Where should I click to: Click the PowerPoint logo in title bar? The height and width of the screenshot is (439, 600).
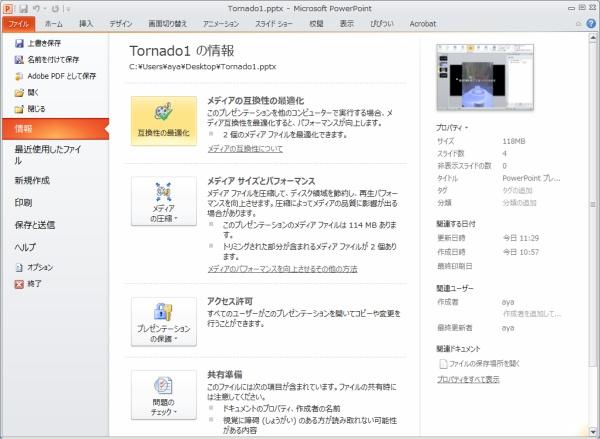(x=8, y=8)
